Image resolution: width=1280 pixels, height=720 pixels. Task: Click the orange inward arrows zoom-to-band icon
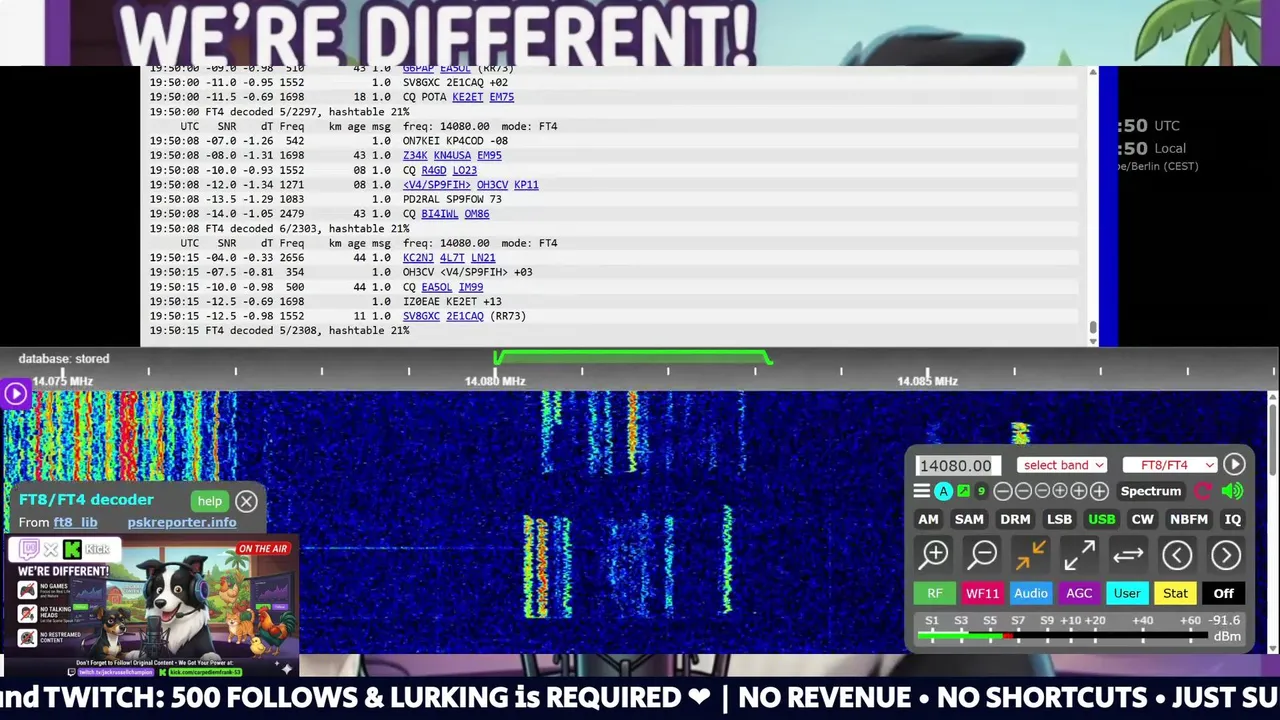point(1030,554)
